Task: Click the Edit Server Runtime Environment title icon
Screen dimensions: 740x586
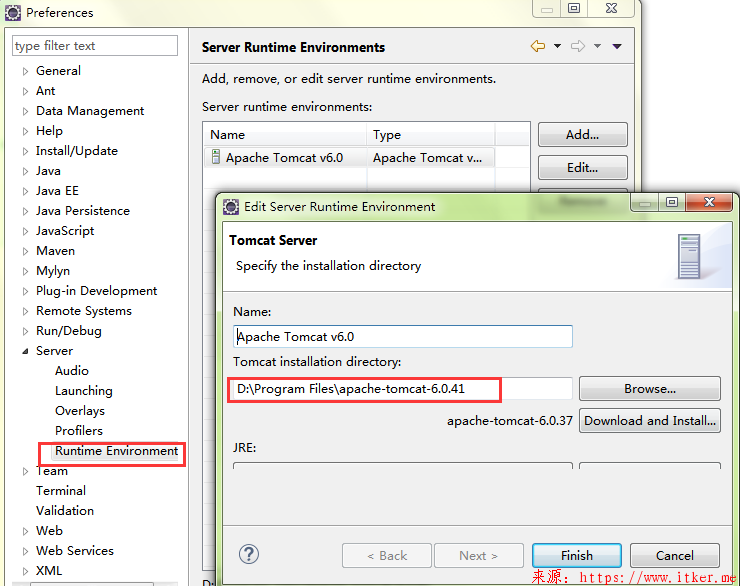Action: coord(231,207)
